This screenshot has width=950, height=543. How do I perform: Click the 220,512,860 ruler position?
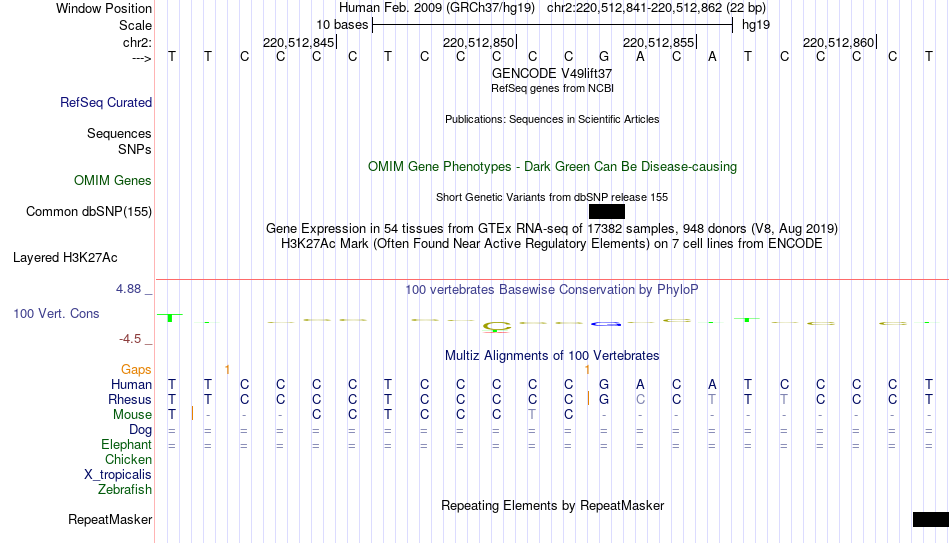click(x=838, y=42)
